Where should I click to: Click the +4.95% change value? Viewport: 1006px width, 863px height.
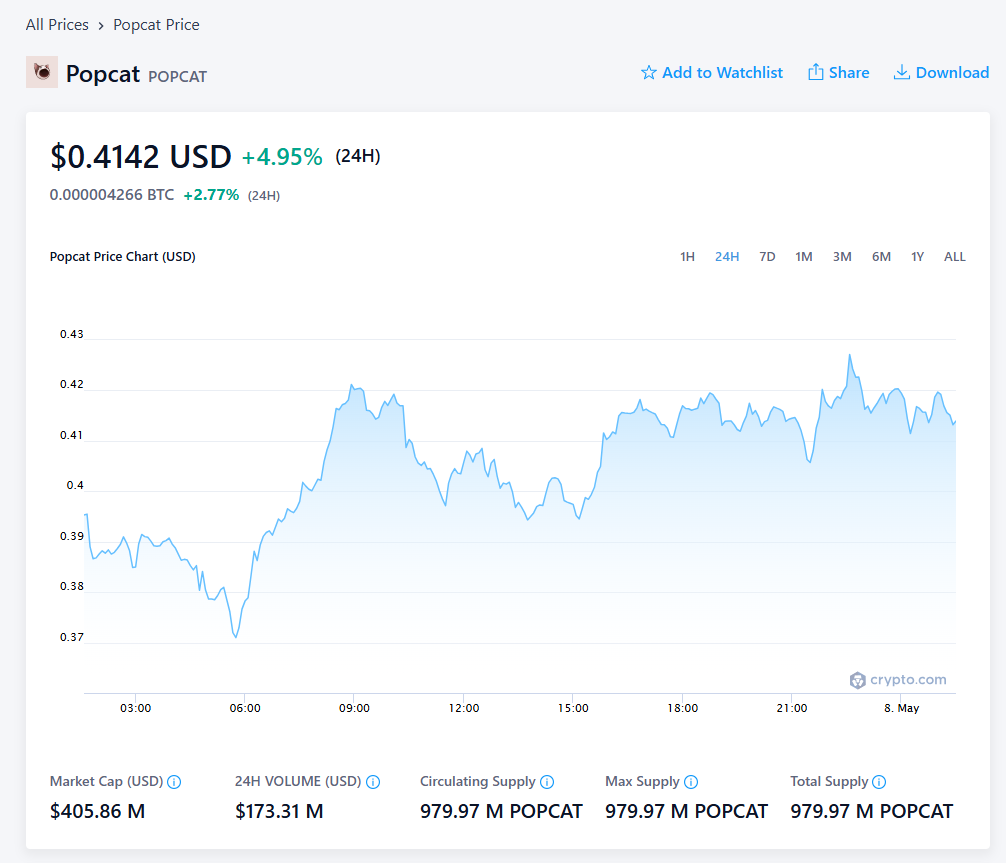coord(282,157)
